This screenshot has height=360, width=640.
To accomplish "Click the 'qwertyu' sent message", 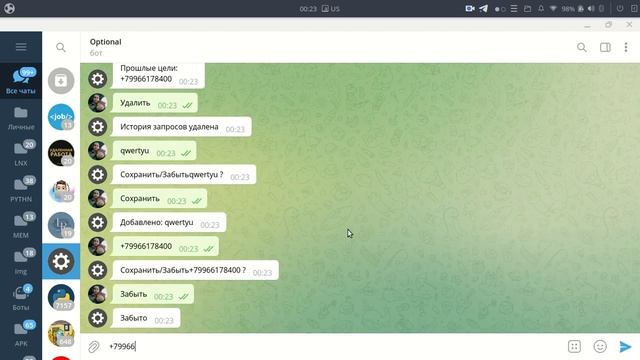I will [x=154, y=151].
